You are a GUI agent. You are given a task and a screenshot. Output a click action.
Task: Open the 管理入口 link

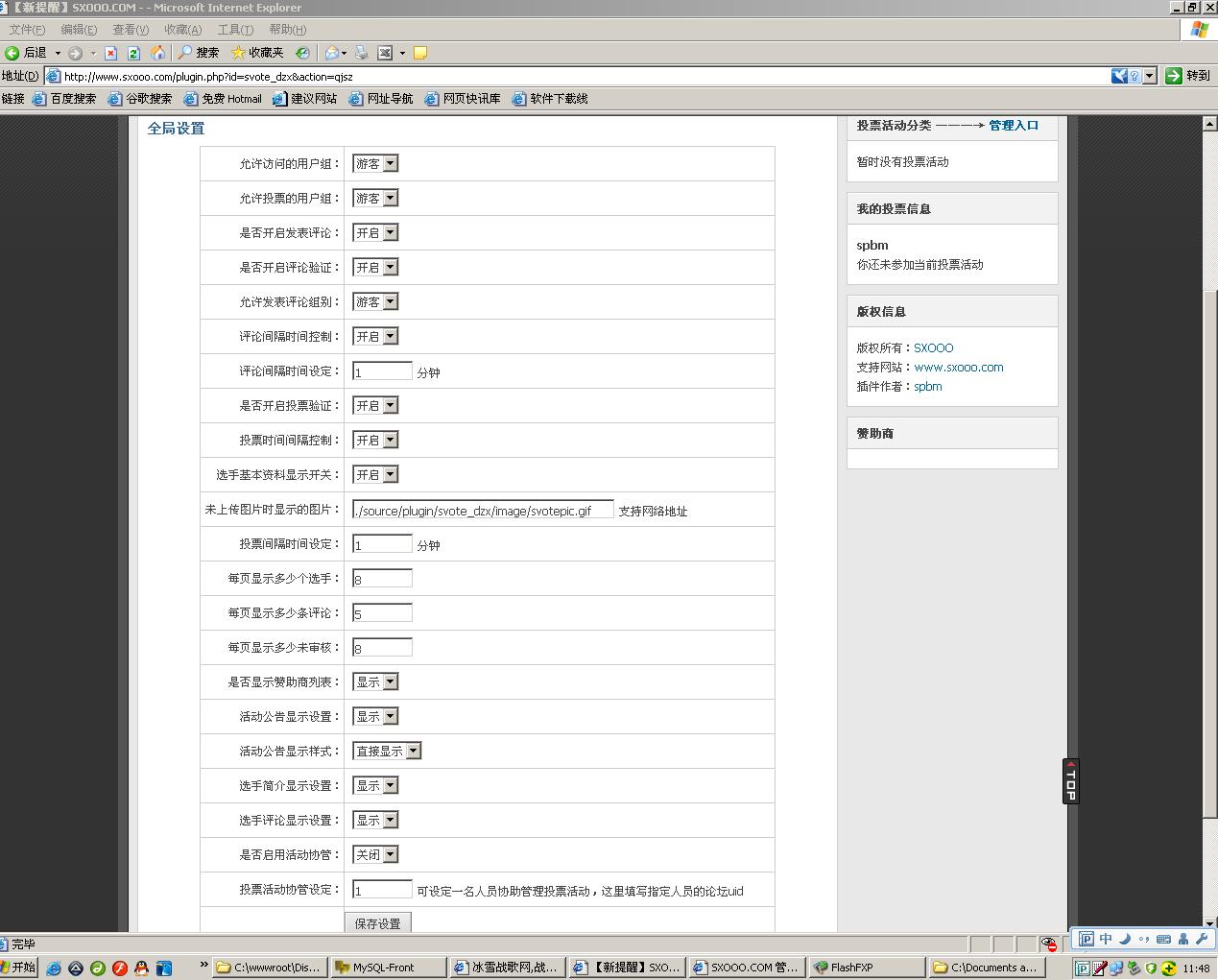(1014, 125)
